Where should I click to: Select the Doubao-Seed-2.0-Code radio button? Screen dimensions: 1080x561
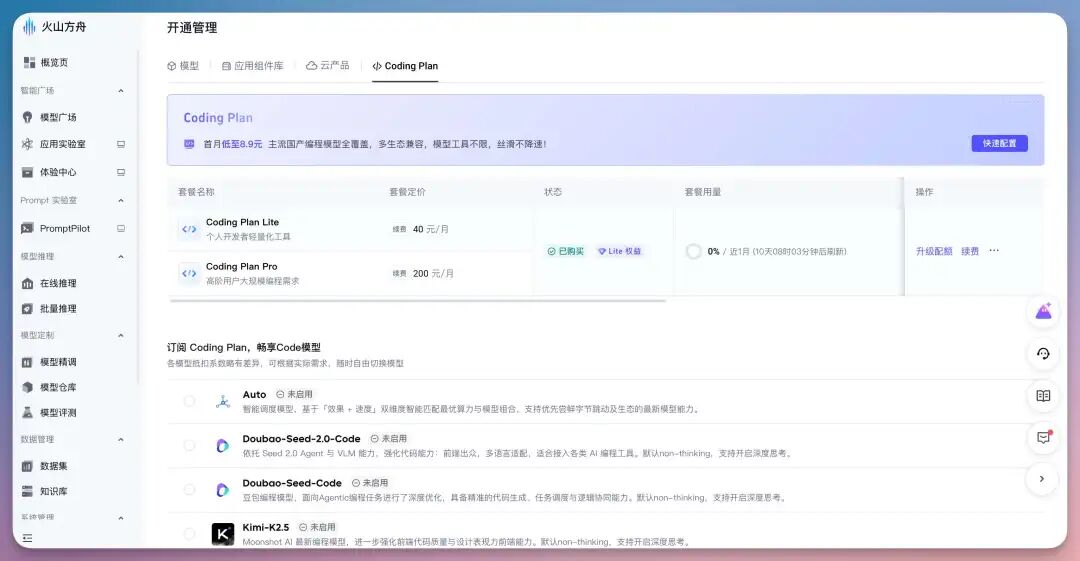coord(189,445)
